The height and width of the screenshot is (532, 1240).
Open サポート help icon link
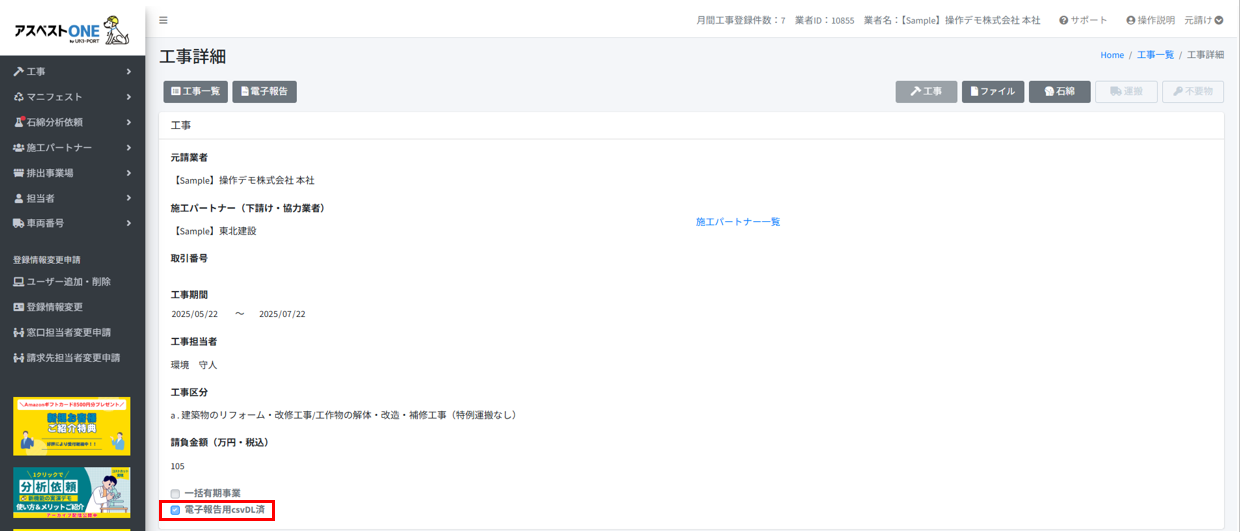tap(1083, 20)
